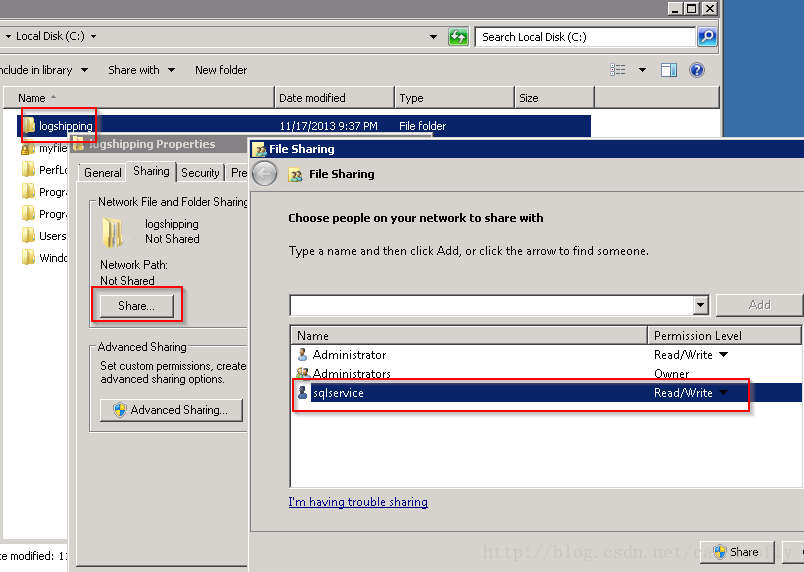Click the Add button in File Sharing

(759, 305)
